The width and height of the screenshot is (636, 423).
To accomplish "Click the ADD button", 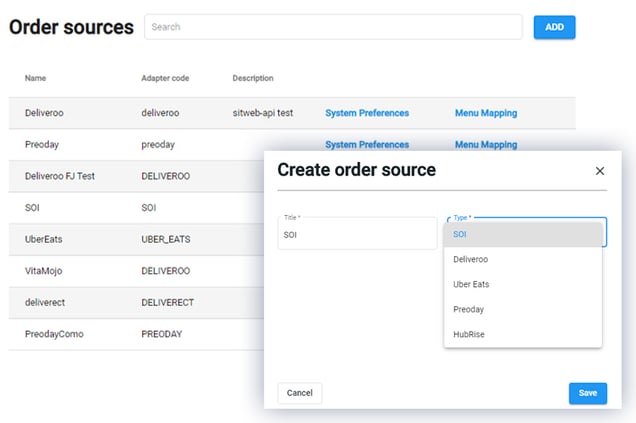I will tap(554, 27).
